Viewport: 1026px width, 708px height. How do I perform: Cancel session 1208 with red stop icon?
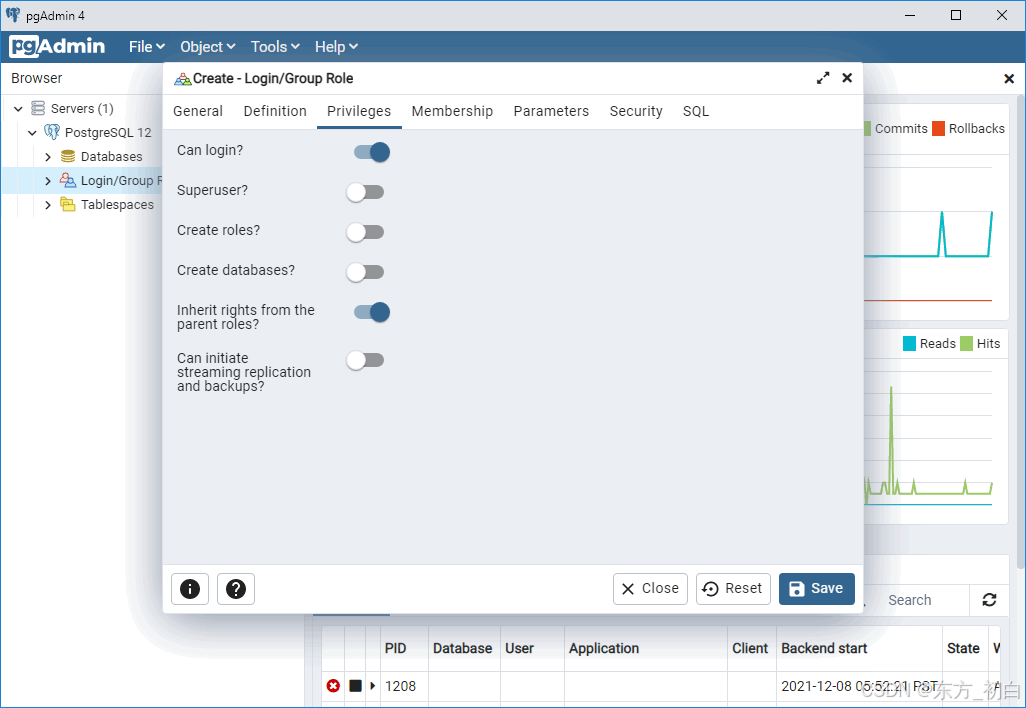(x=333, y=686)
